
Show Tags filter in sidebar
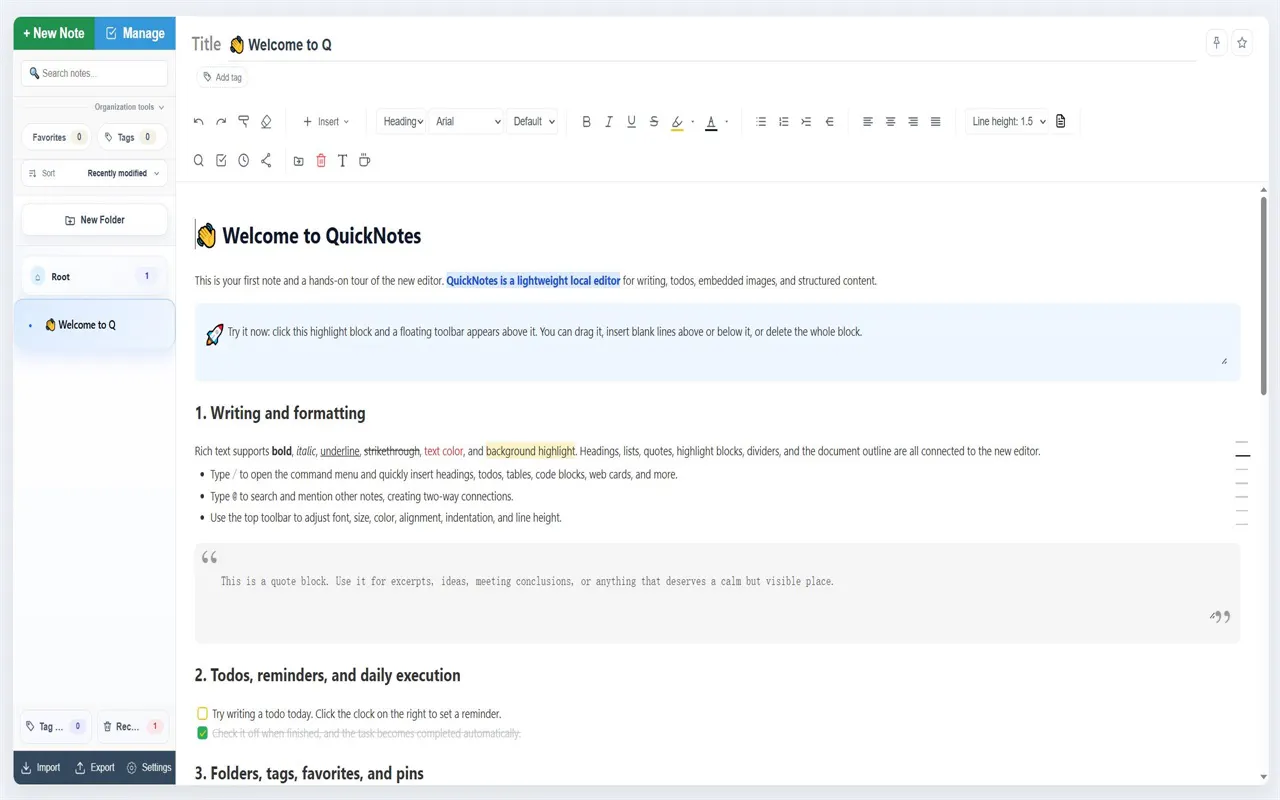[x=132, y=137]
